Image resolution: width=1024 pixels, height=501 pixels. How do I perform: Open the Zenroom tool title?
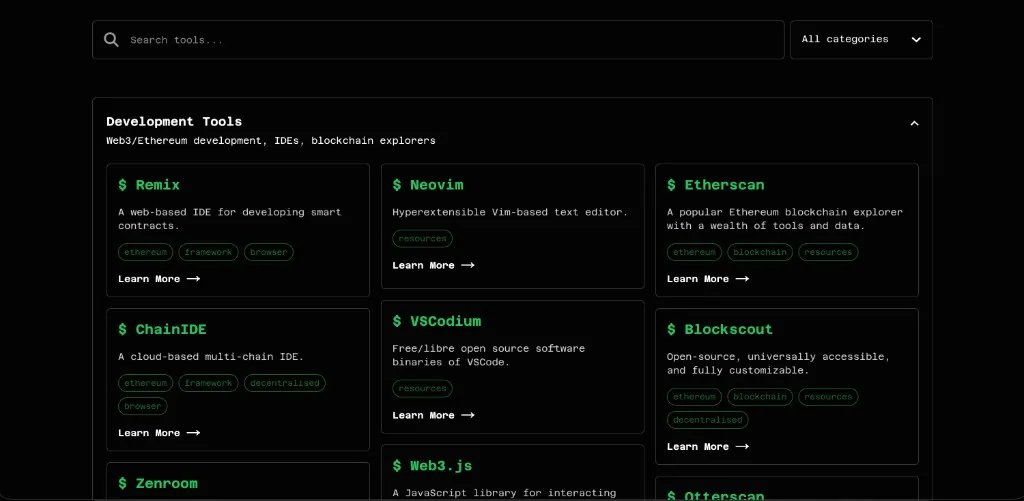click(166, 483)
